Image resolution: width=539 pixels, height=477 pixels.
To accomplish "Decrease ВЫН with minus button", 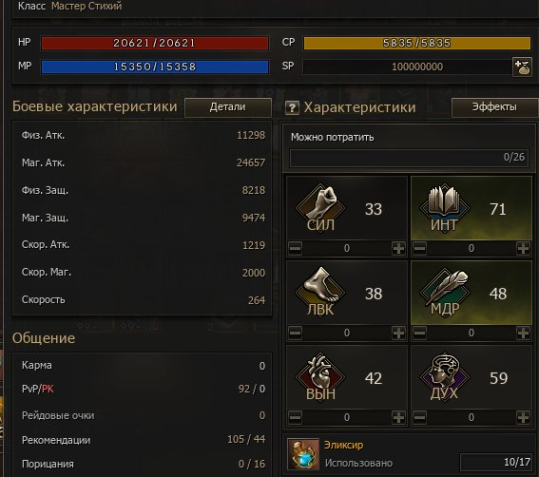I will coord(295,418).
